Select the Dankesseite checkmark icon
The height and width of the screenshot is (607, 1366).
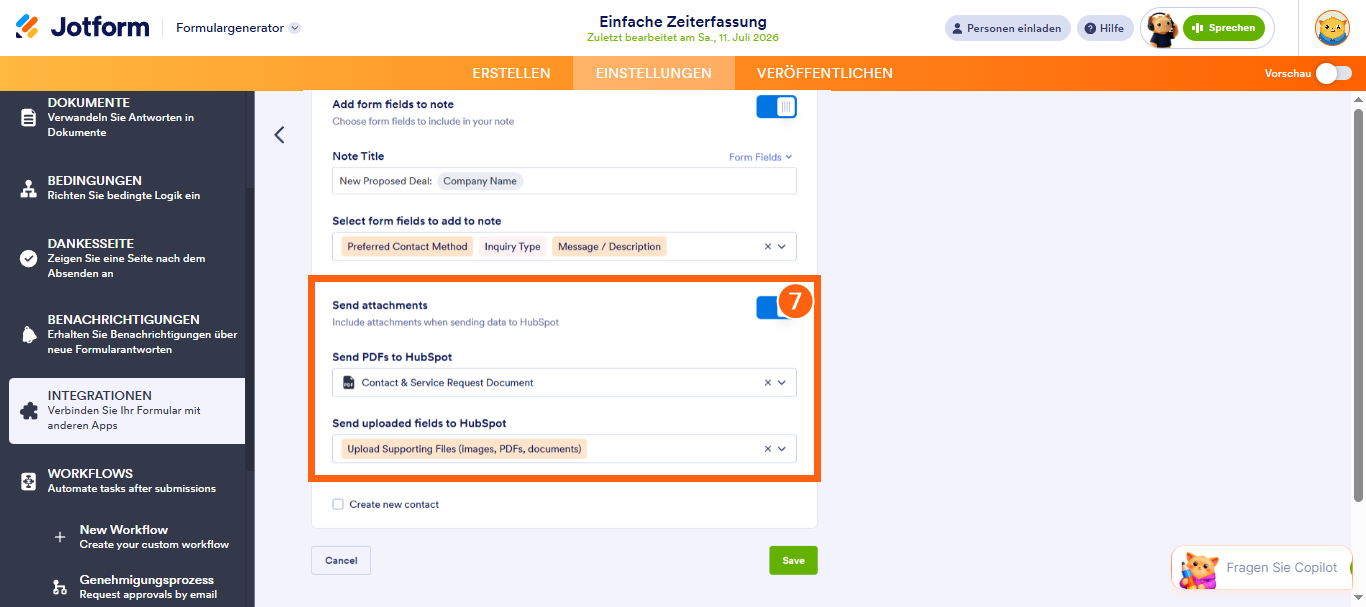pos(28,258)
